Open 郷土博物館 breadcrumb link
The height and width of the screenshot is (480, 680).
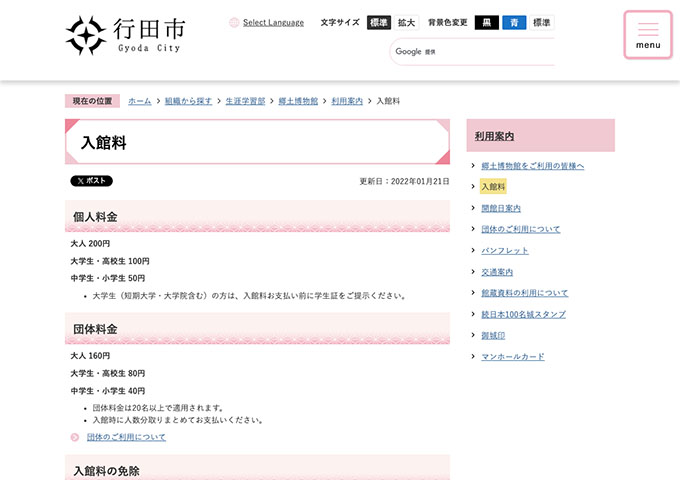pos(298,101)
